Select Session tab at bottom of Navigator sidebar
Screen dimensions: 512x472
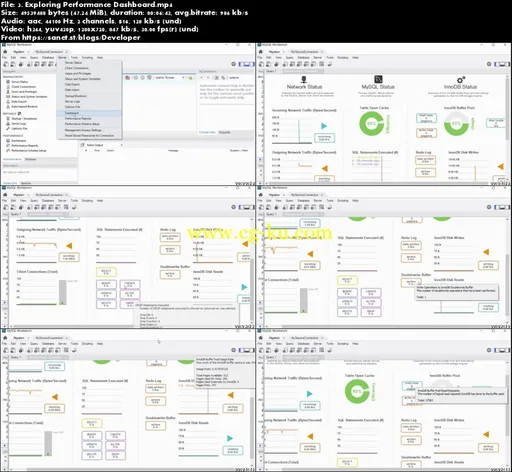tap(26, 183)
